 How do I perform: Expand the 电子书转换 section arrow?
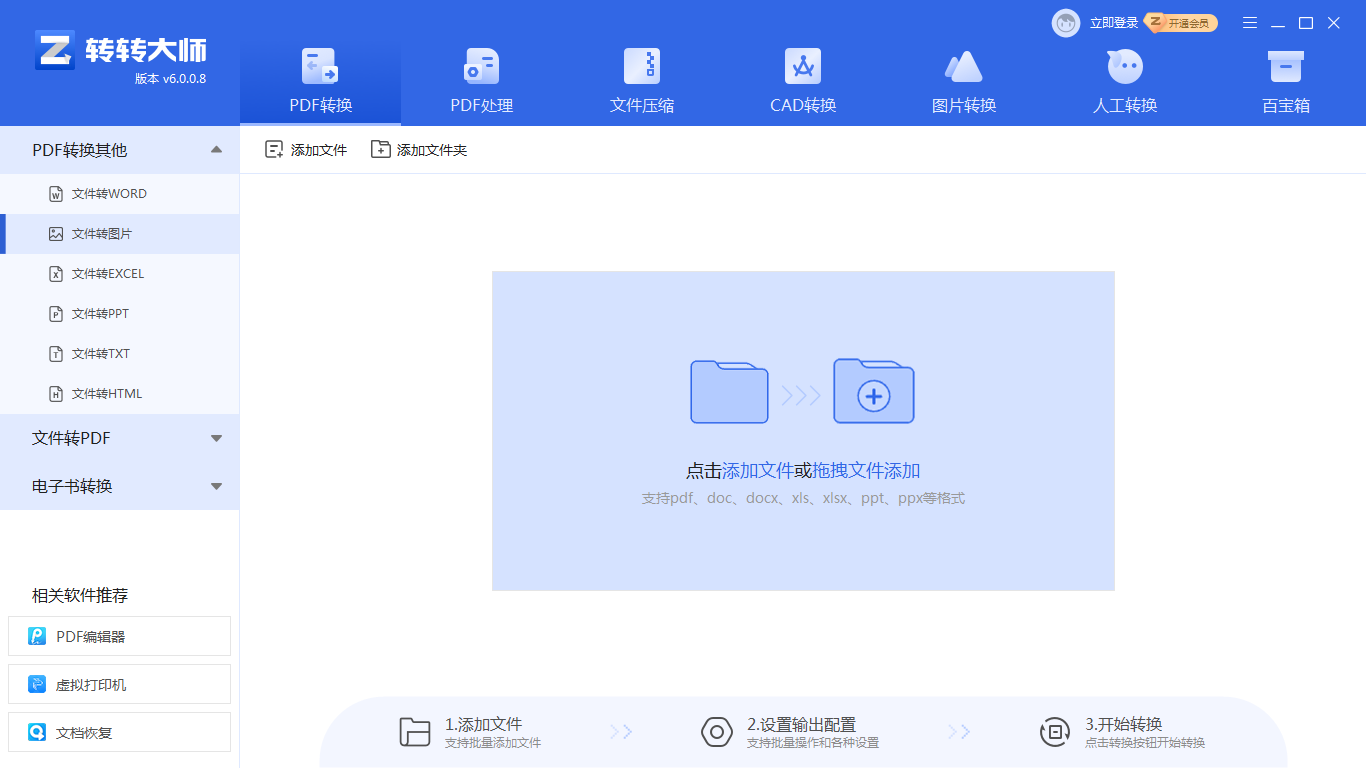coord(216,486)
